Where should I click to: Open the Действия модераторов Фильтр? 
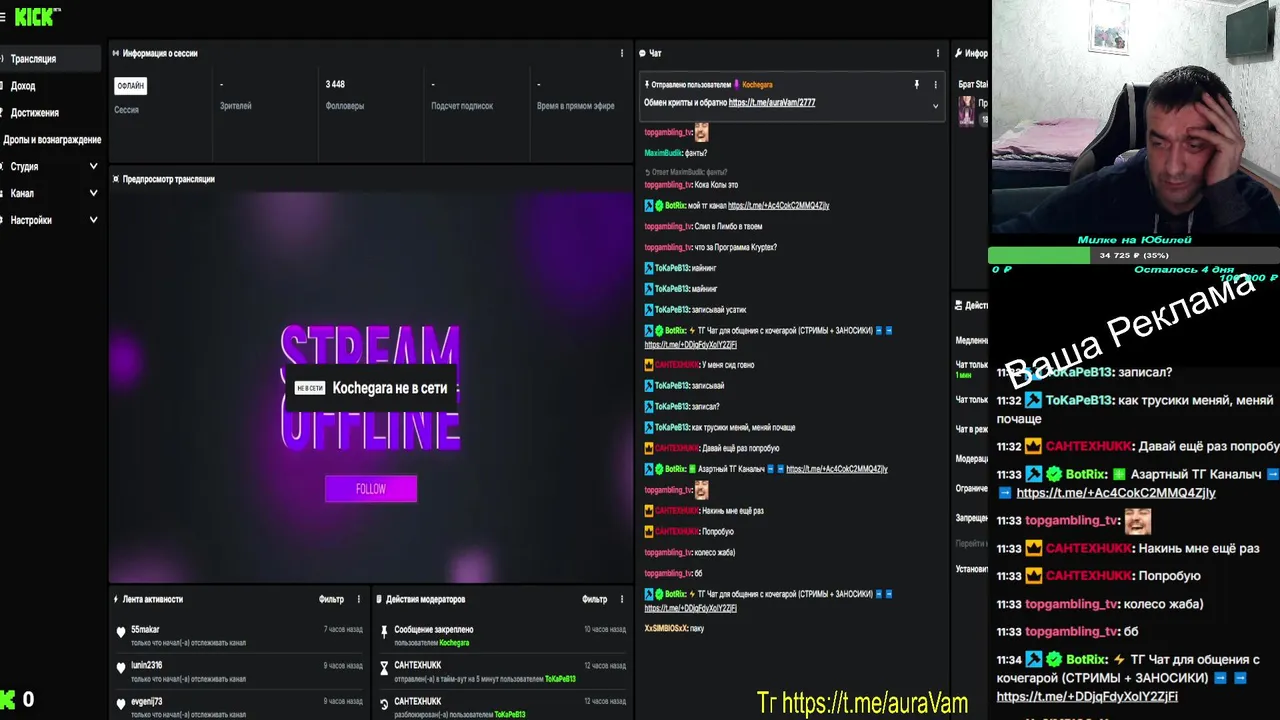pyautogui.click(x=594, y=599)
